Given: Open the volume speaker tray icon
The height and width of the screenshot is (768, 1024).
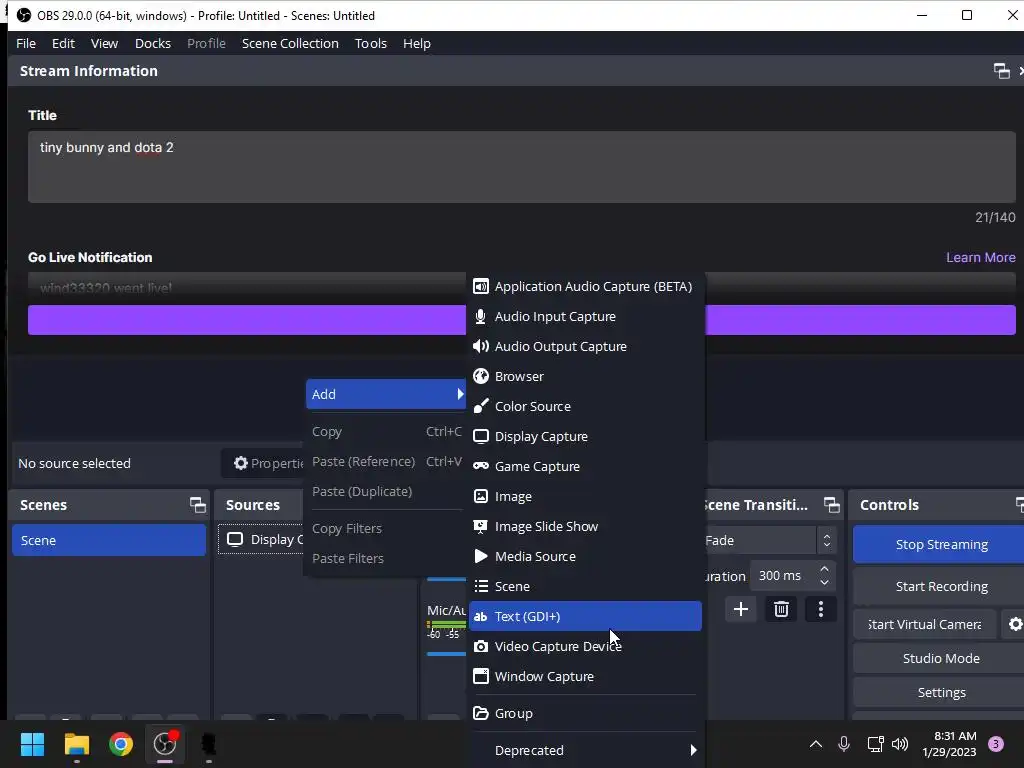Looking at the screenshot, I should 900,744.
